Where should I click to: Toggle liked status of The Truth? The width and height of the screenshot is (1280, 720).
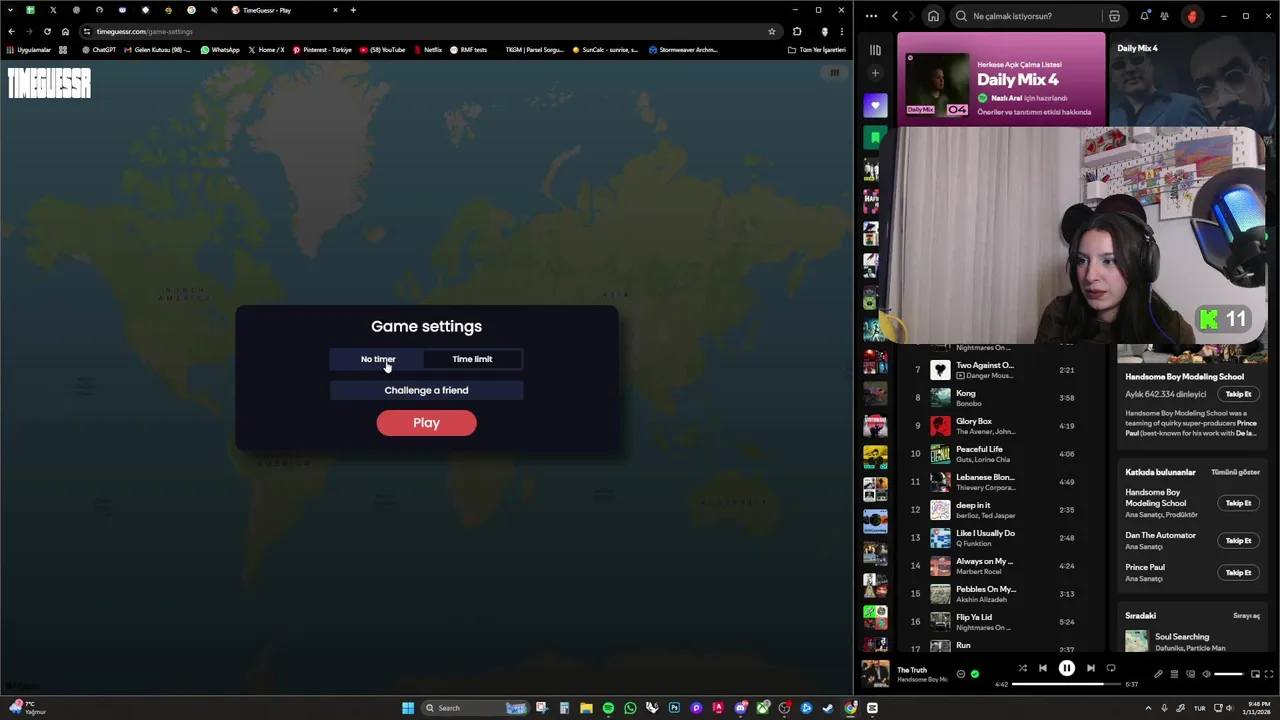[974, 674]
